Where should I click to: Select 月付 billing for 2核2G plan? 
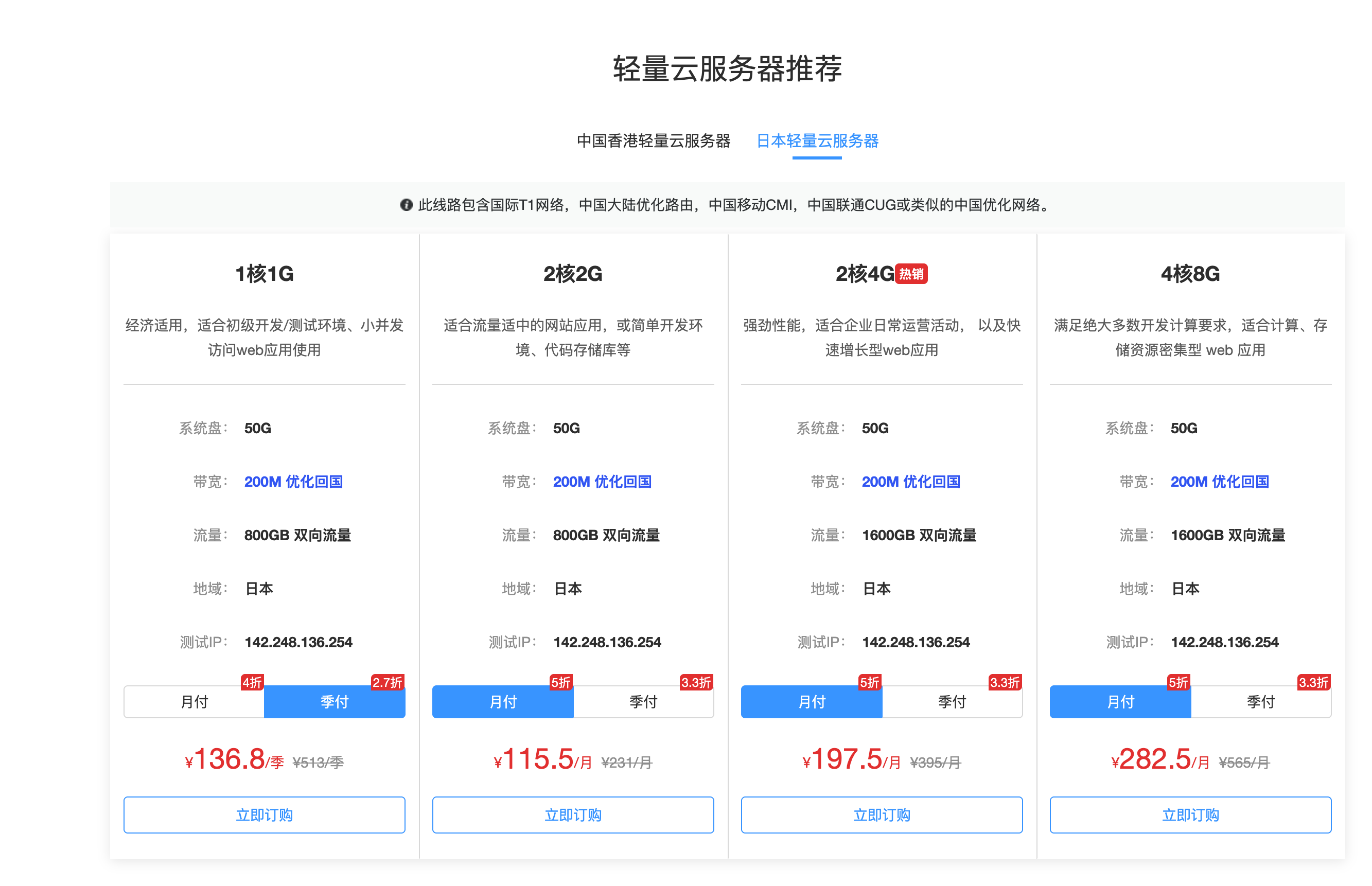(503, 701)
